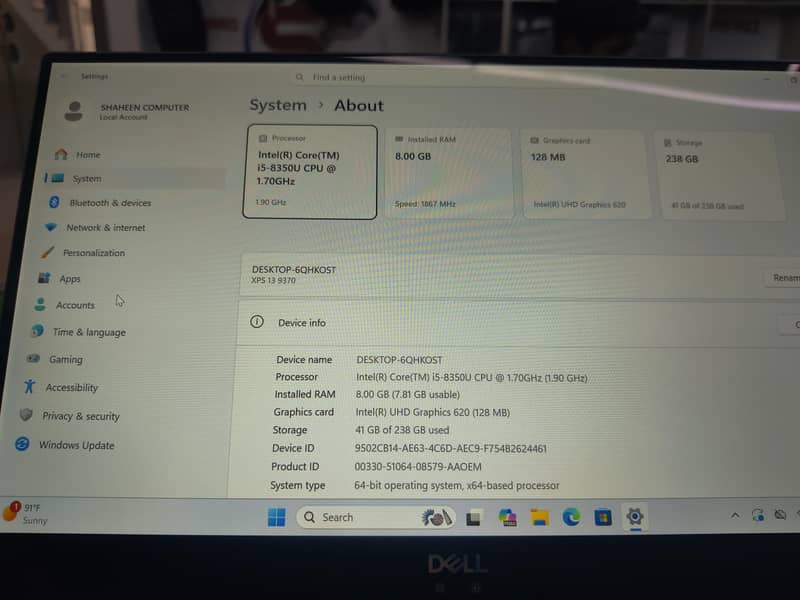
Task: Click the Gaming controller icon
Action: click(34, 359)
